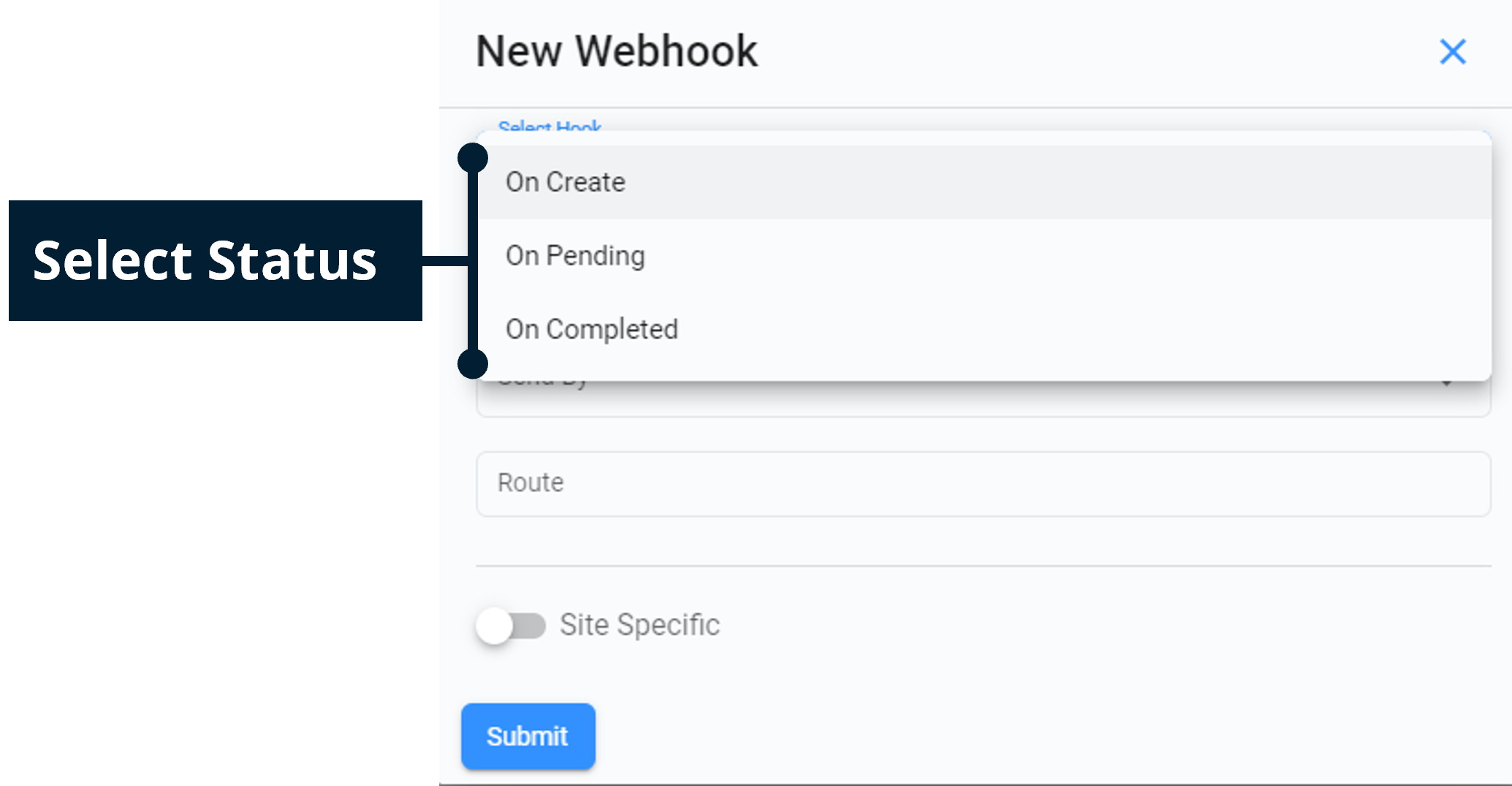1512x786 pixels.
Task: Turn on site-specific webhook delivery
Action: coord(512,625)
